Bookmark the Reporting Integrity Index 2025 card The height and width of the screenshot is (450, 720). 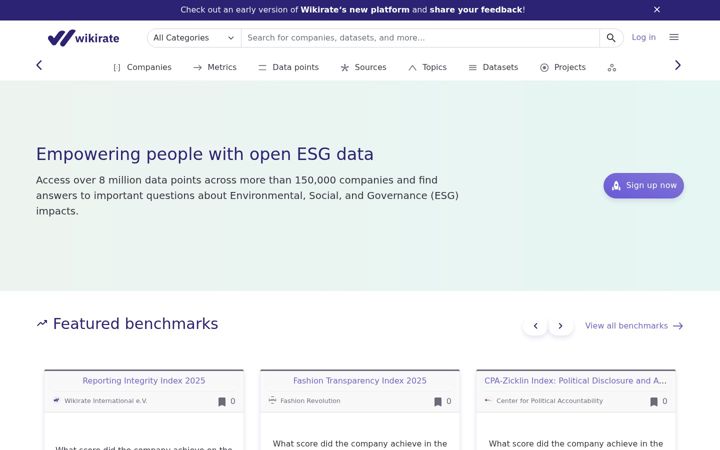(x=222, y=402)
